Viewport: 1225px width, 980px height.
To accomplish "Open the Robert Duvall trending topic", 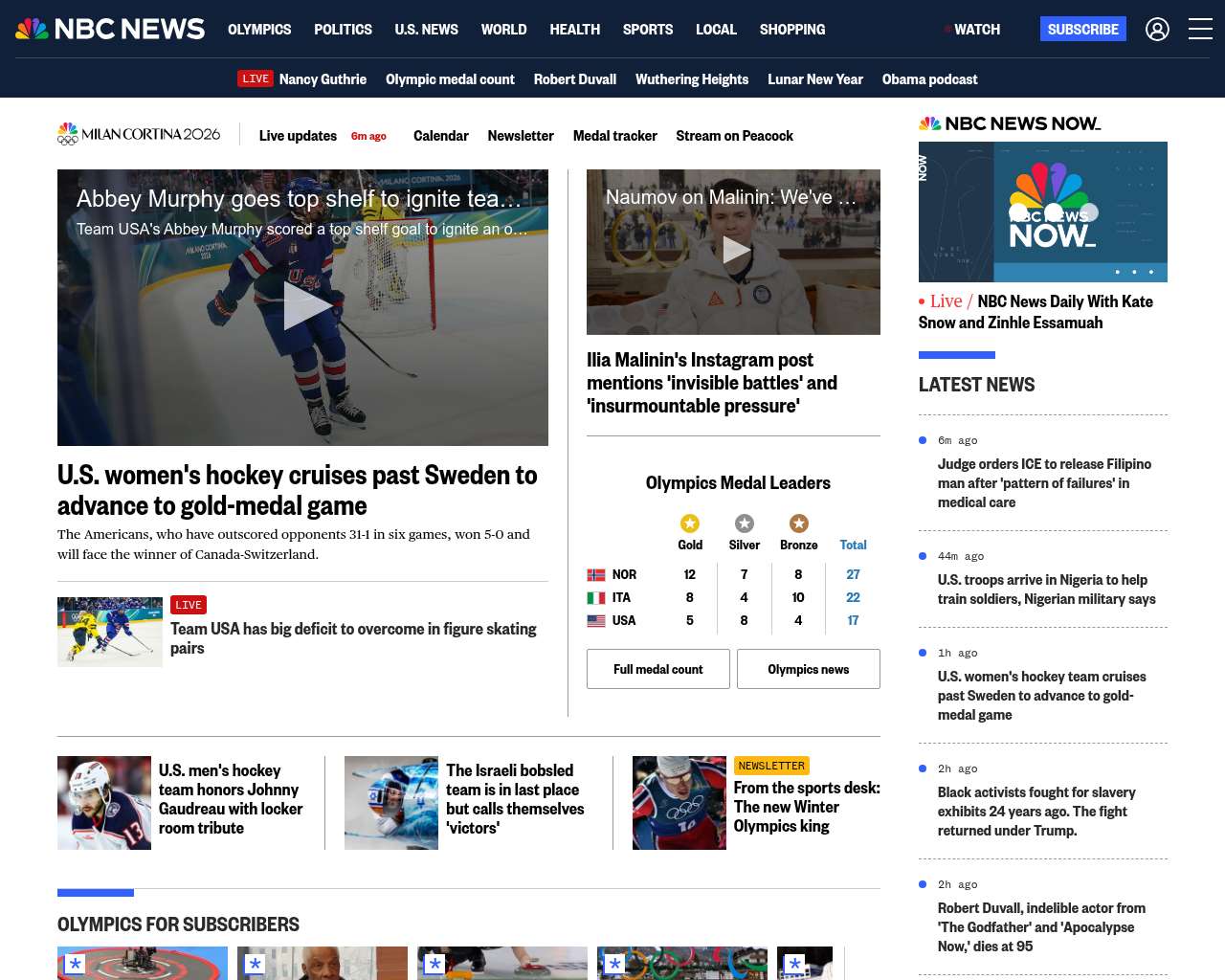I will 575,79.
